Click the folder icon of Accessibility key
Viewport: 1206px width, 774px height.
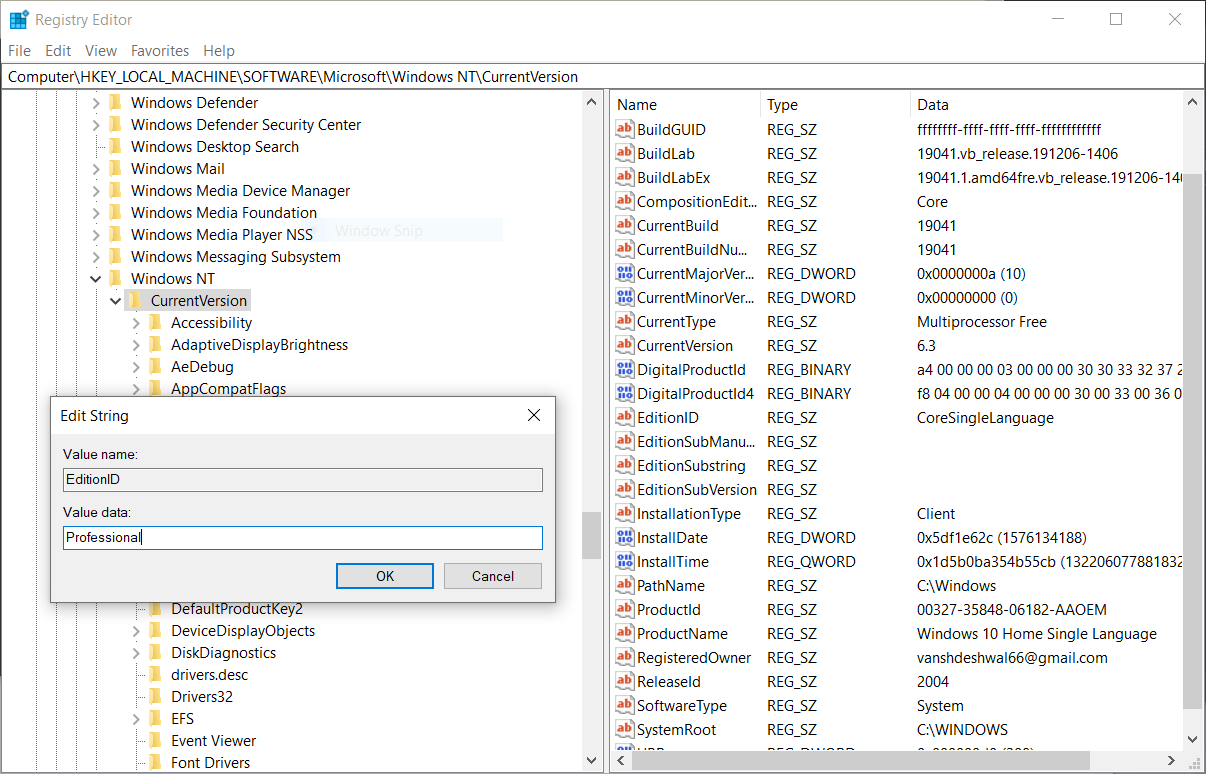coord(155,322)
